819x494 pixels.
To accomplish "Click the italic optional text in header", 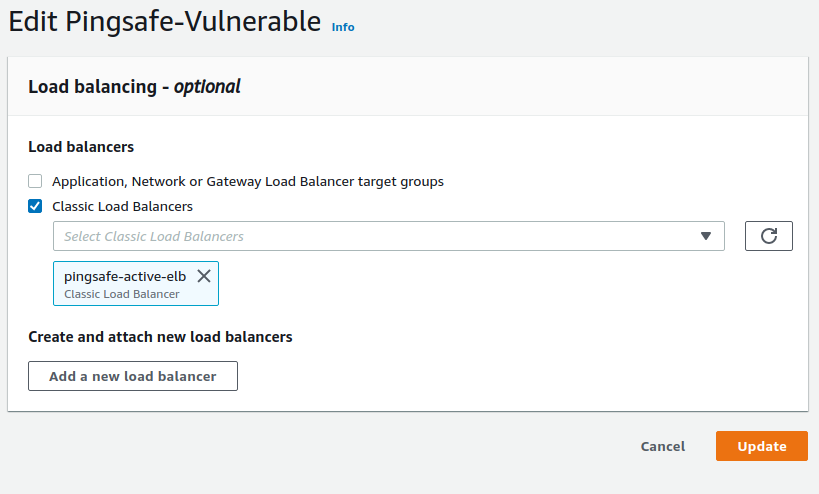I will point(207,87).
